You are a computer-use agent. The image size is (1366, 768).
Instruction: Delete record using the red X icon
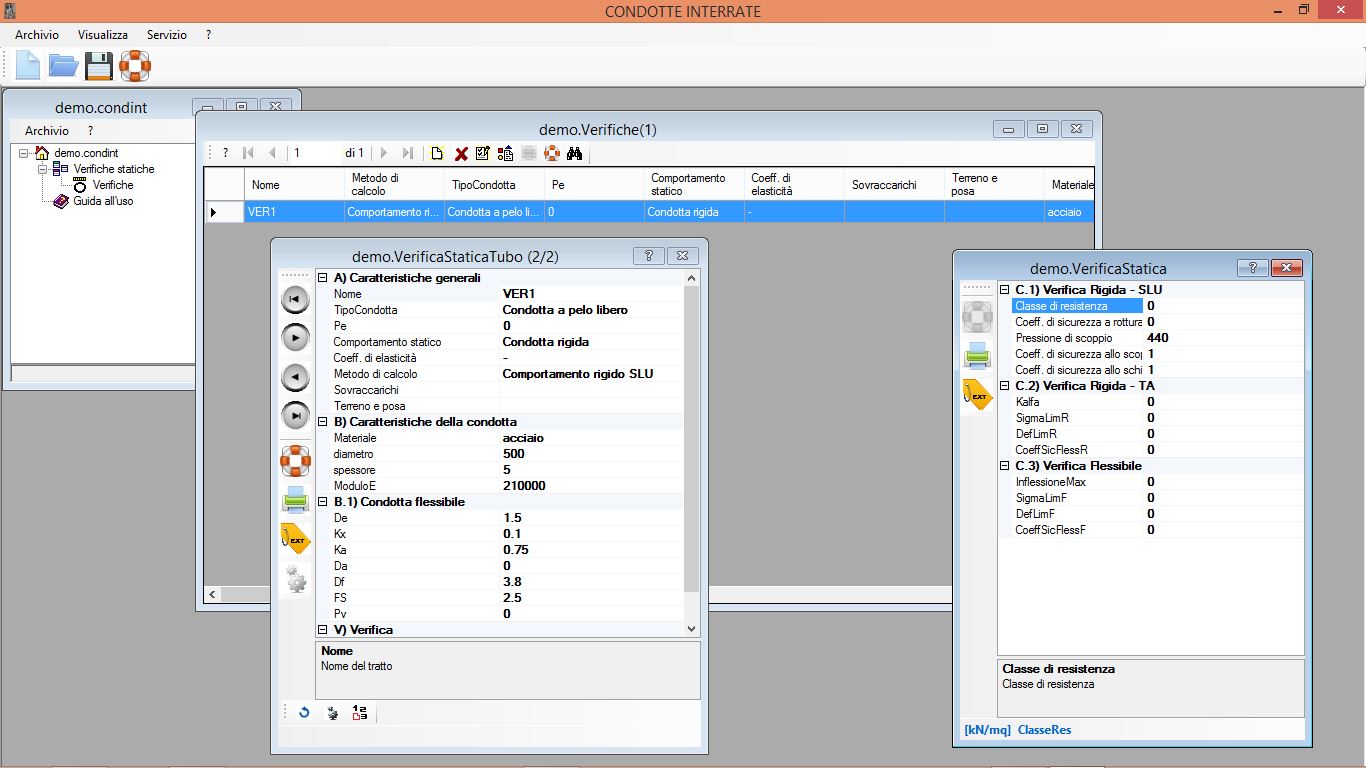(461, 153)
